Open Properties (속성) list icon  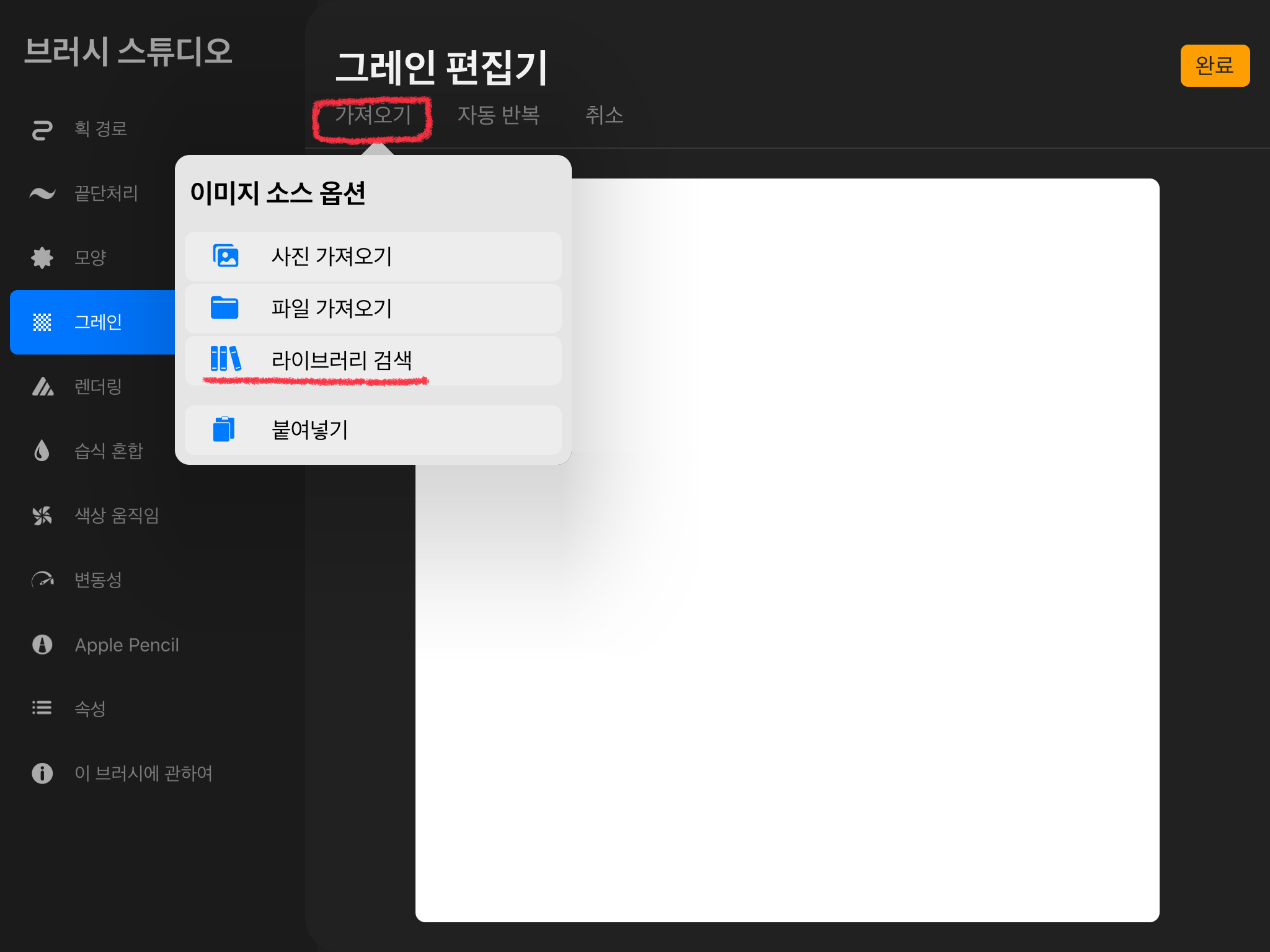[x=42, y=708]
